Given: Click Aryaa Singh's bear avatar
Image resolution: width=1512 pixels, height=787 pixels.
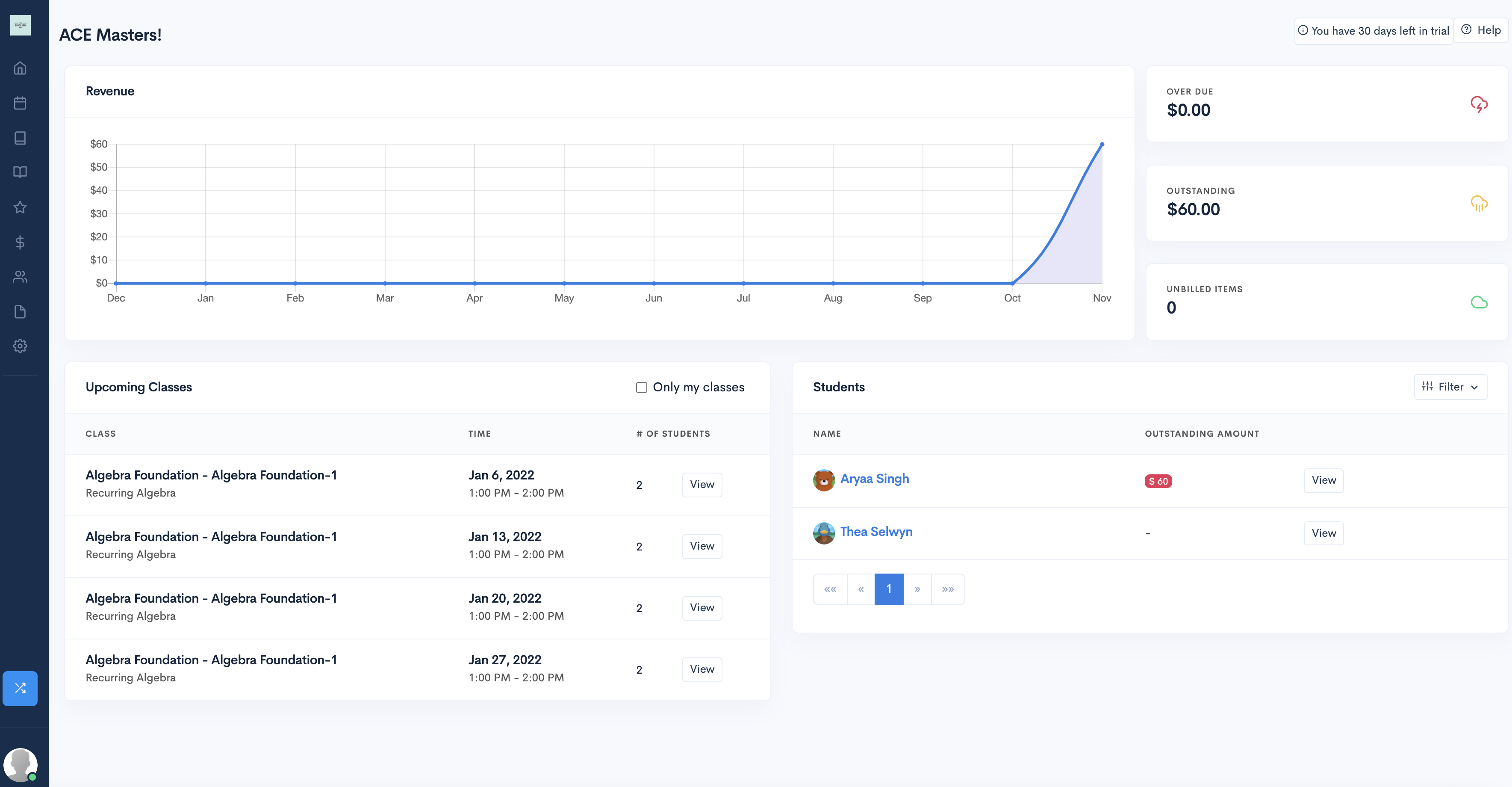Looking at the screenshot, I should (823, 480).
